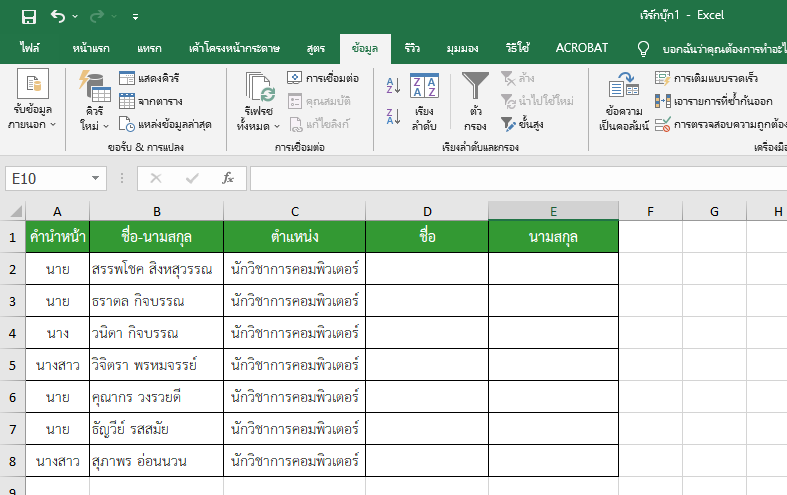The width and height of the screenshot is (787, 495).
Task: Select column C header
Action: coord(295,211)
